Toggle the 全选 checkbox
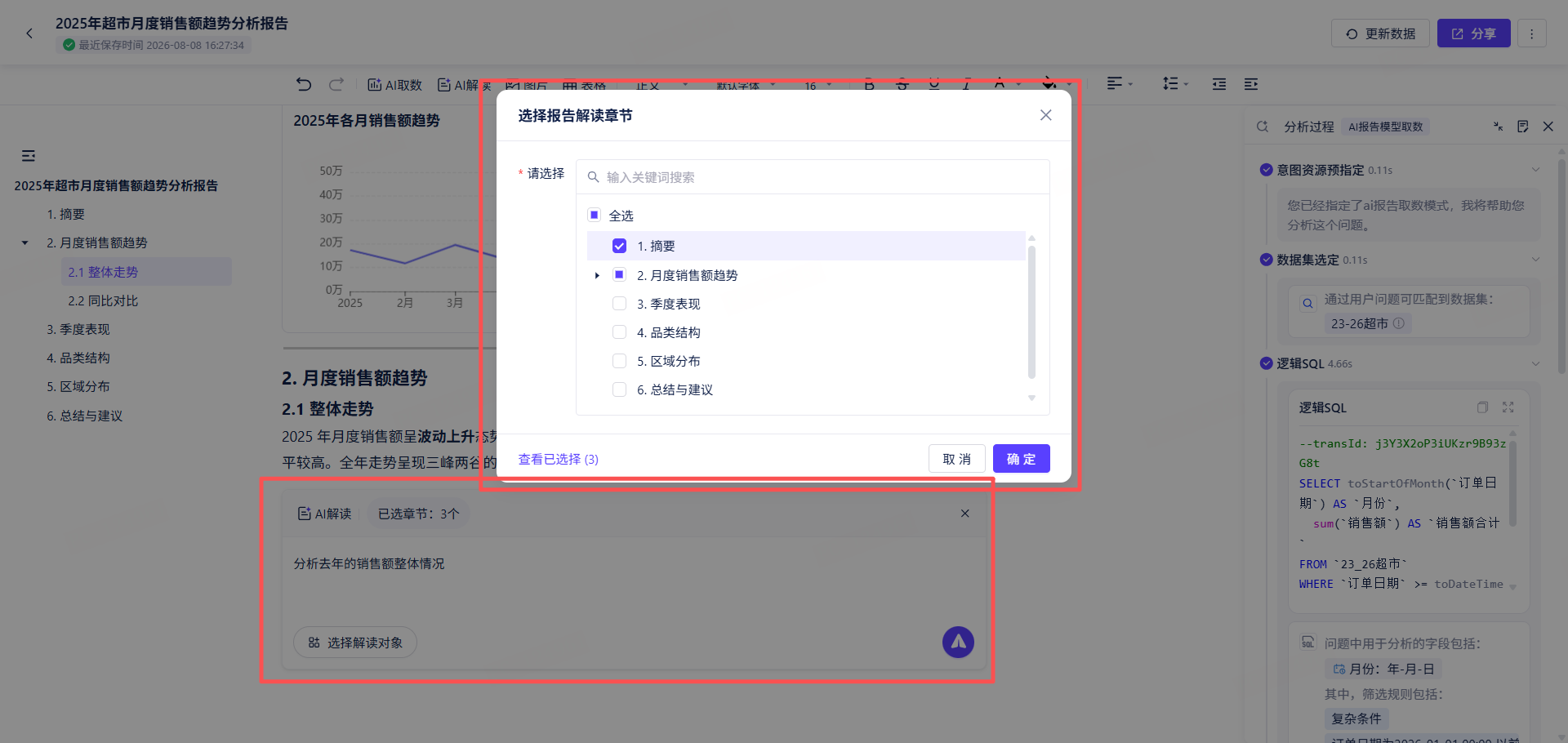This screenshot has height=743, width=1568. [595, 215]
